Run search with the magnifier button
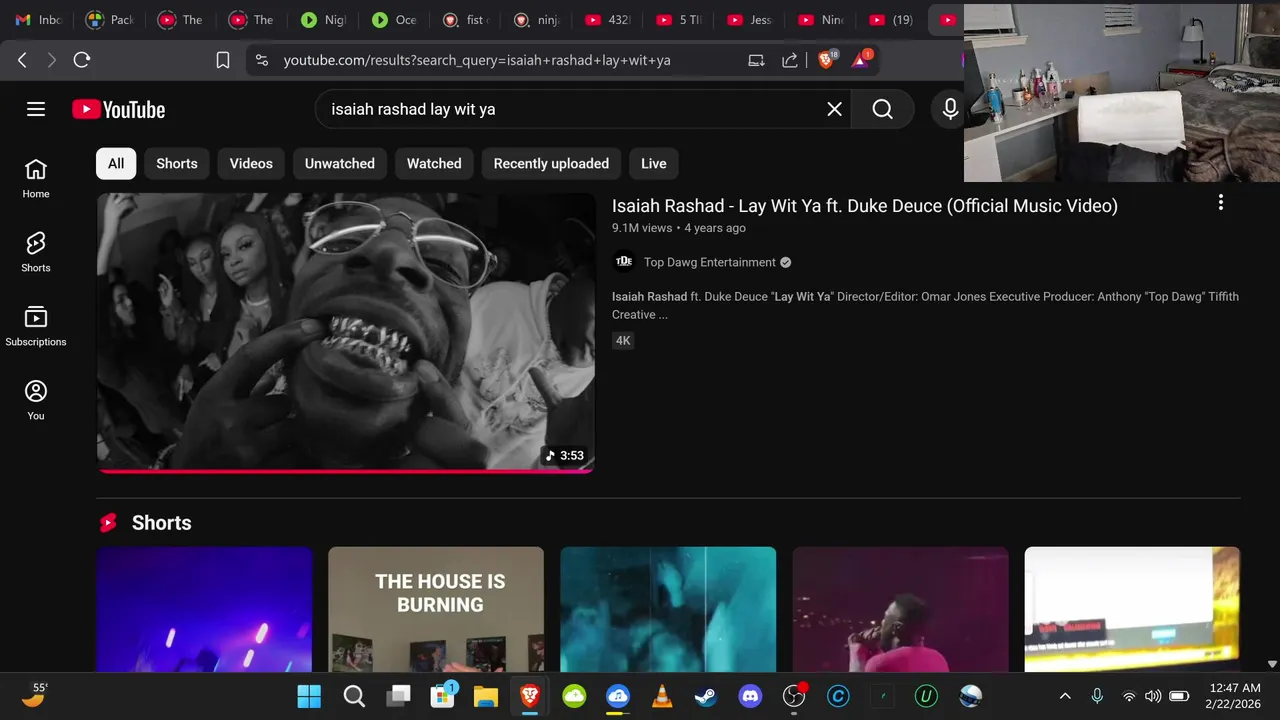This screenshot has width=1280, height=720. [x=882, y=109]
